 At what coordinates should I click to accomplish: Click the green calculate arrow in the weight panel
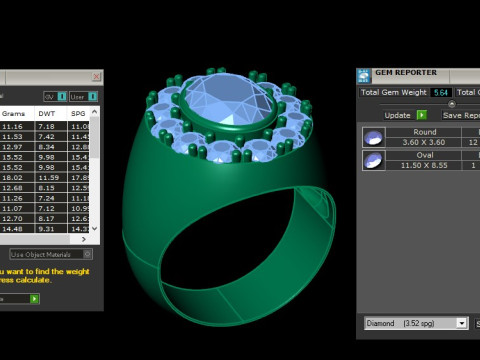pos(34,299)
